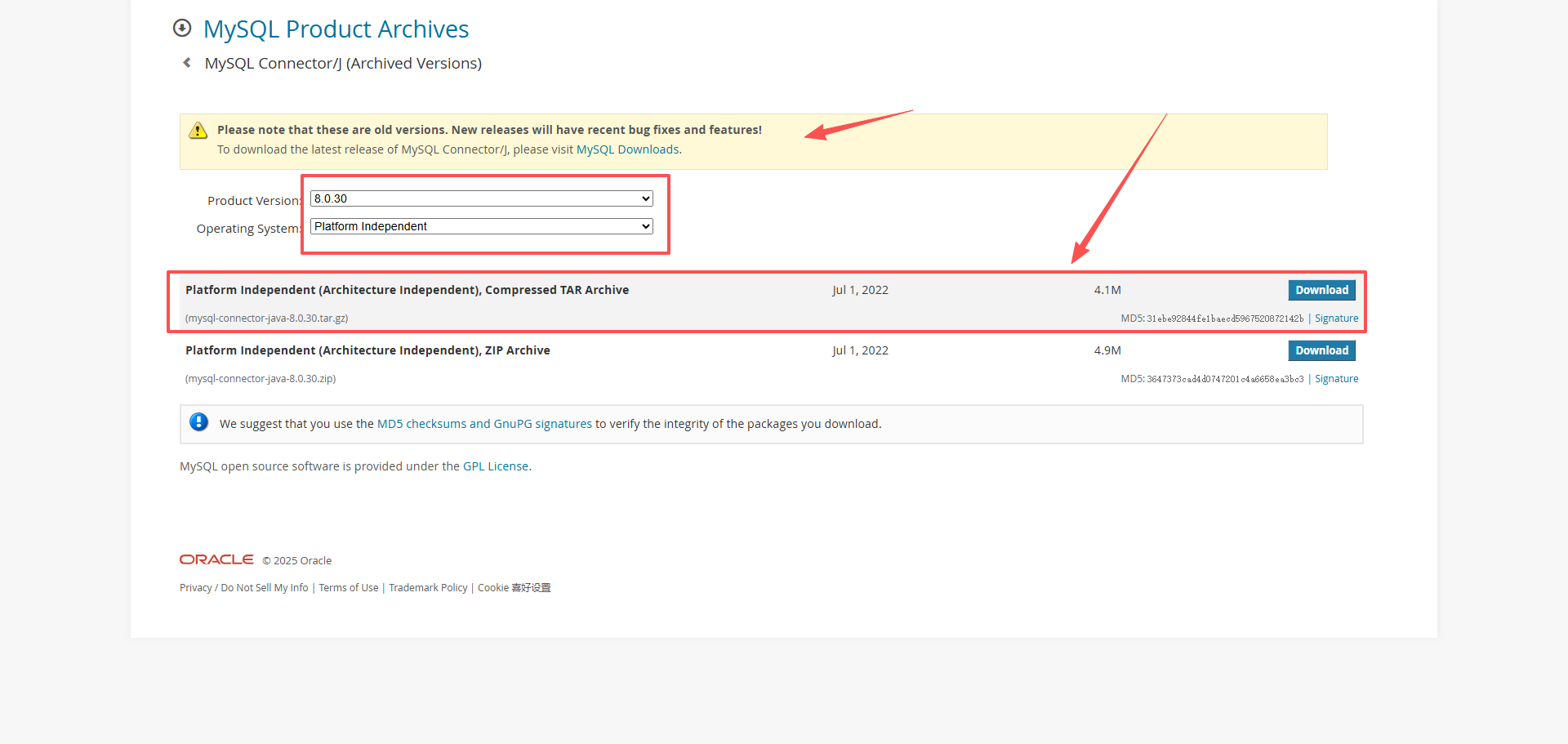Click the 4.9M file size
1568x744 pixels.
pos(1107,350)
